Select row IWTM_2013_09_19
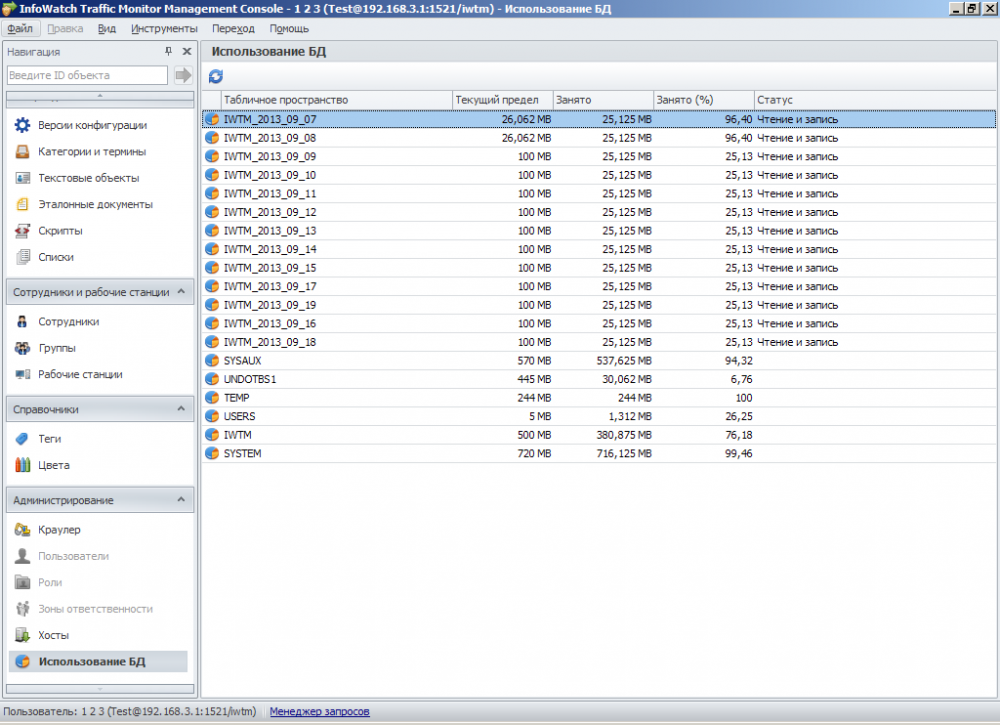The height and width of the screenshot is (725, 1000). click(x=599, y=305)
